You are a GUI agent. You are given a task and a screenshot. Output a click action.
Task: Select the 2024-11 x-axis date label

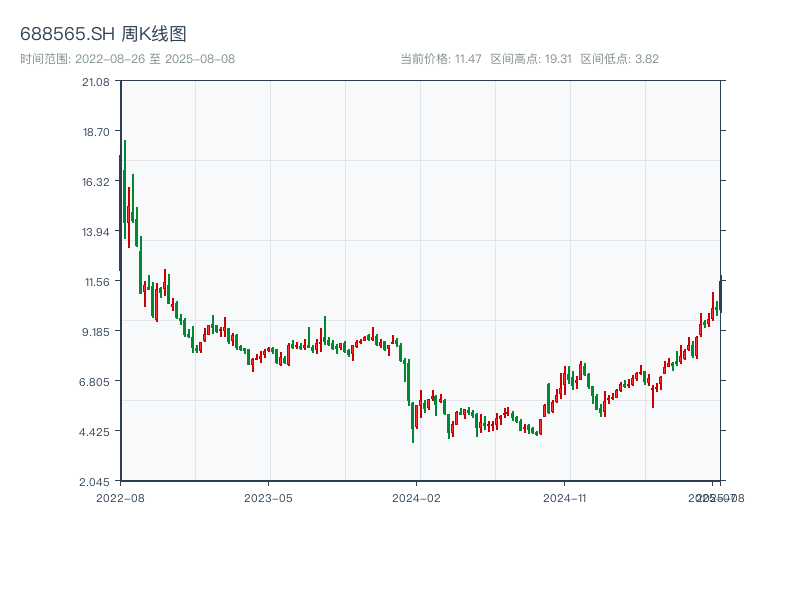point(566,497)
